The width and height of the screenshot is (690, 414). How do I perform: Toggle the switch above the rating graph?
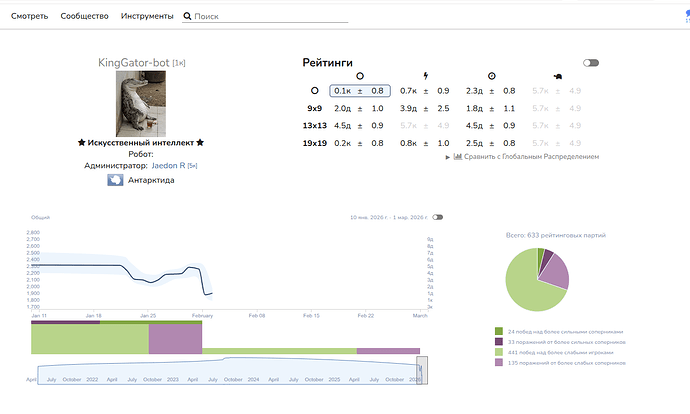[x=437, y=217]
